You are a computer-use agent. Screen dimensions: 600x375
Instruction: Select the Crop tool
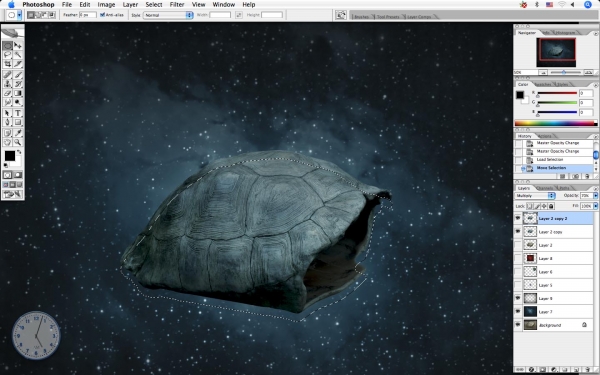(8, 64)
